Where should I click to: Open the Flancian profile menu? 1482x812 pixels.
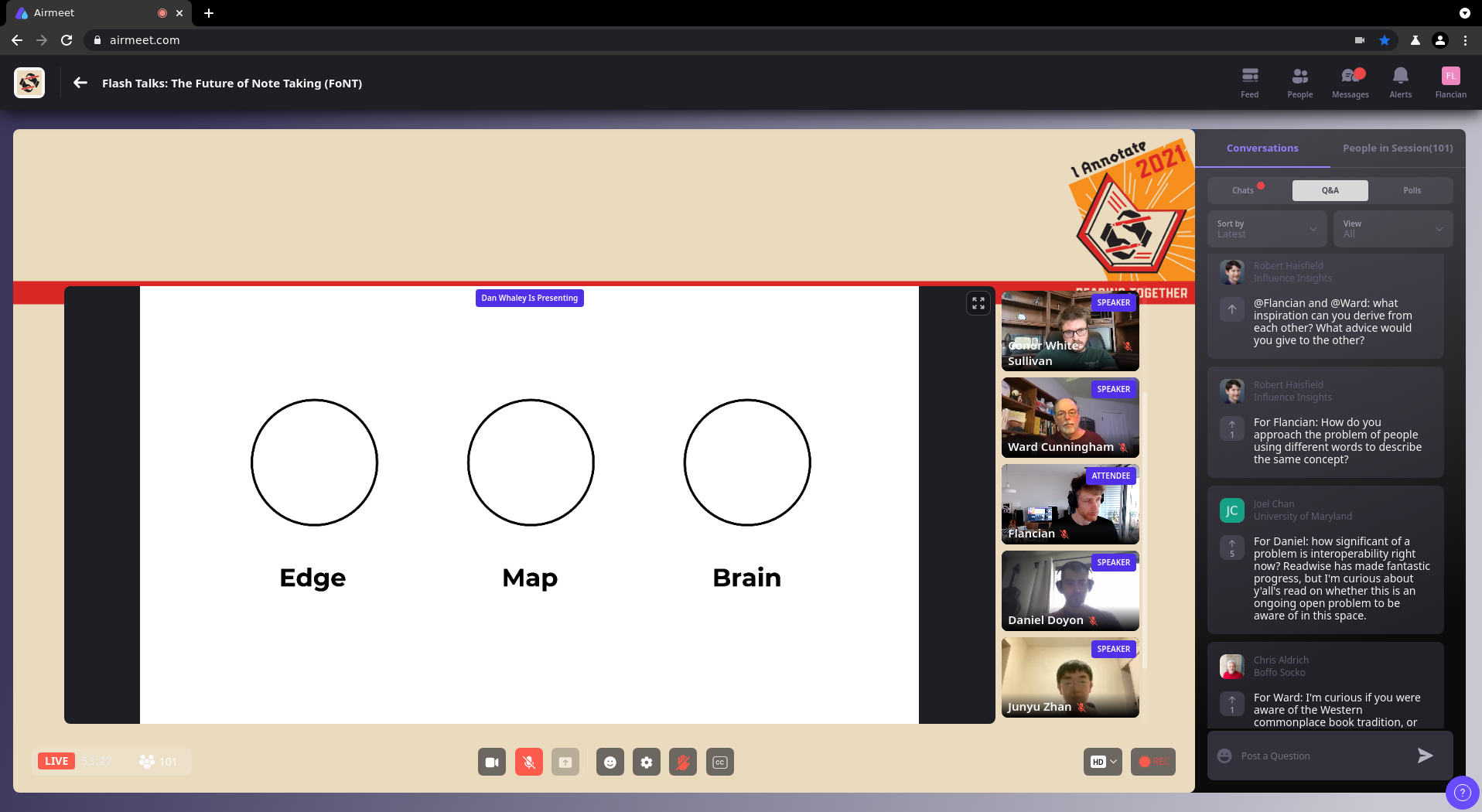[1451, 83]
